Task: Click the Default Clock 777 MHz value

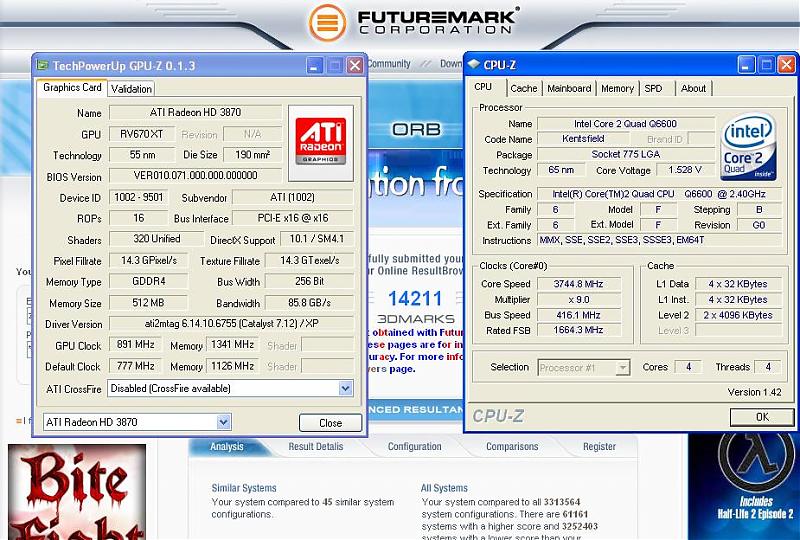Action: [136, 366]
